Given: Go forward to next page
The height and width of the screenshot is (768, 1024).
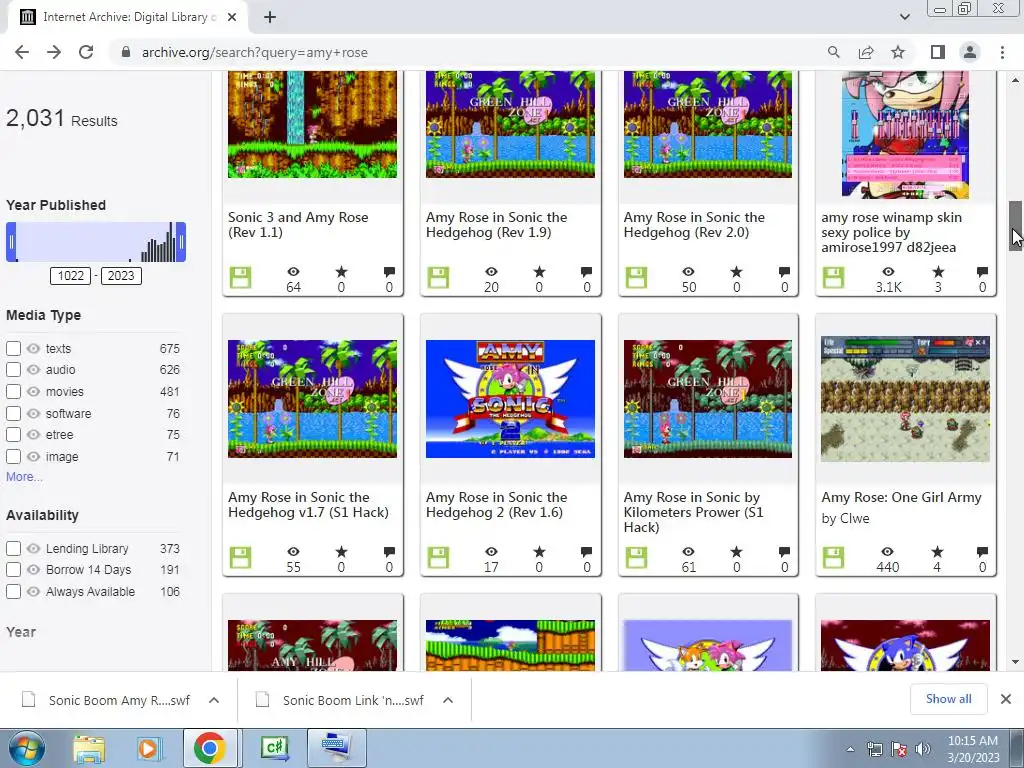Looking at the screenshot, I should click(x=54, y=52).
